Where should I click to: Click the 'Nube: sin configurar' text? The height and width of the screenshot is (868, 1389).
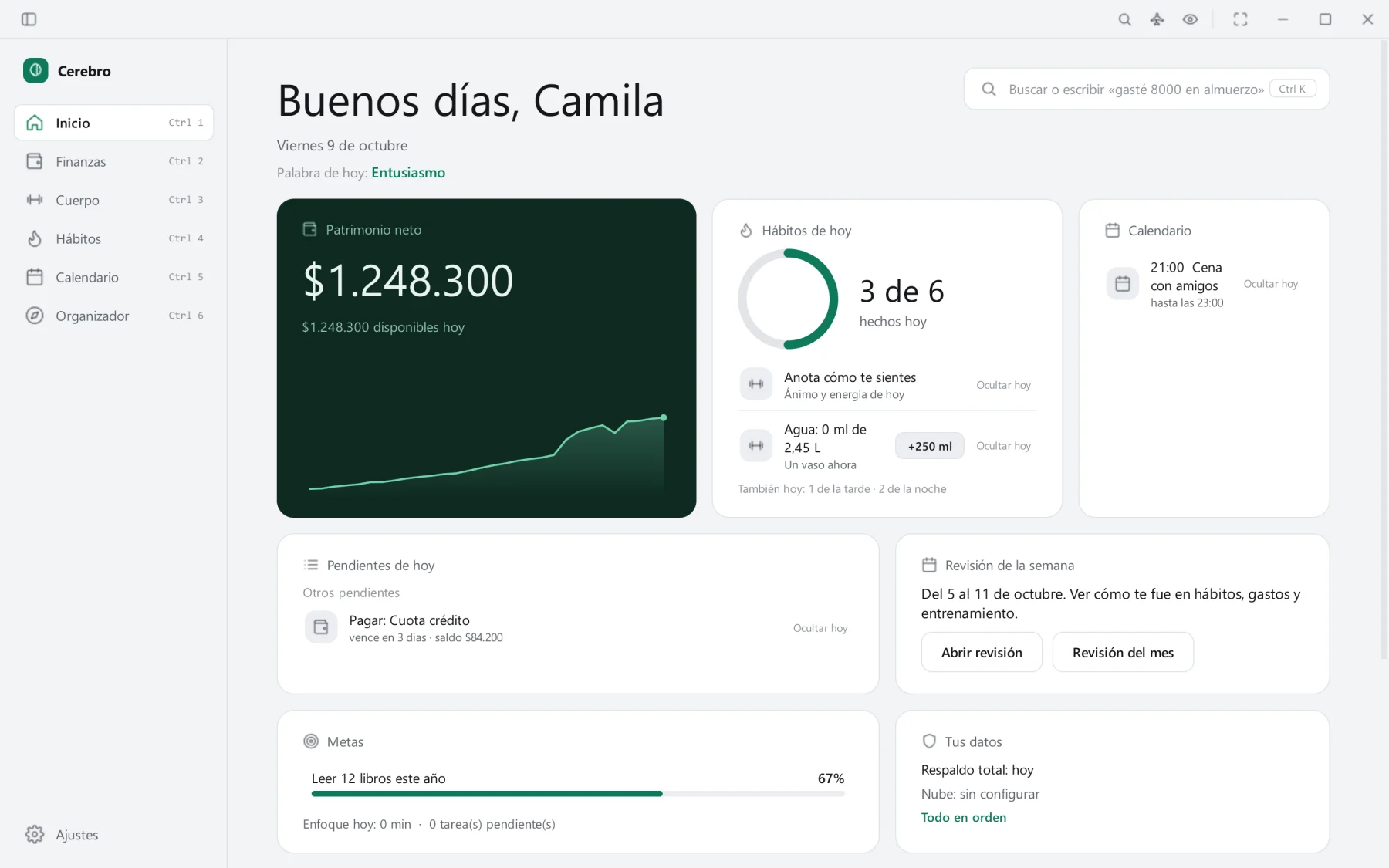(x=980, y=794)
